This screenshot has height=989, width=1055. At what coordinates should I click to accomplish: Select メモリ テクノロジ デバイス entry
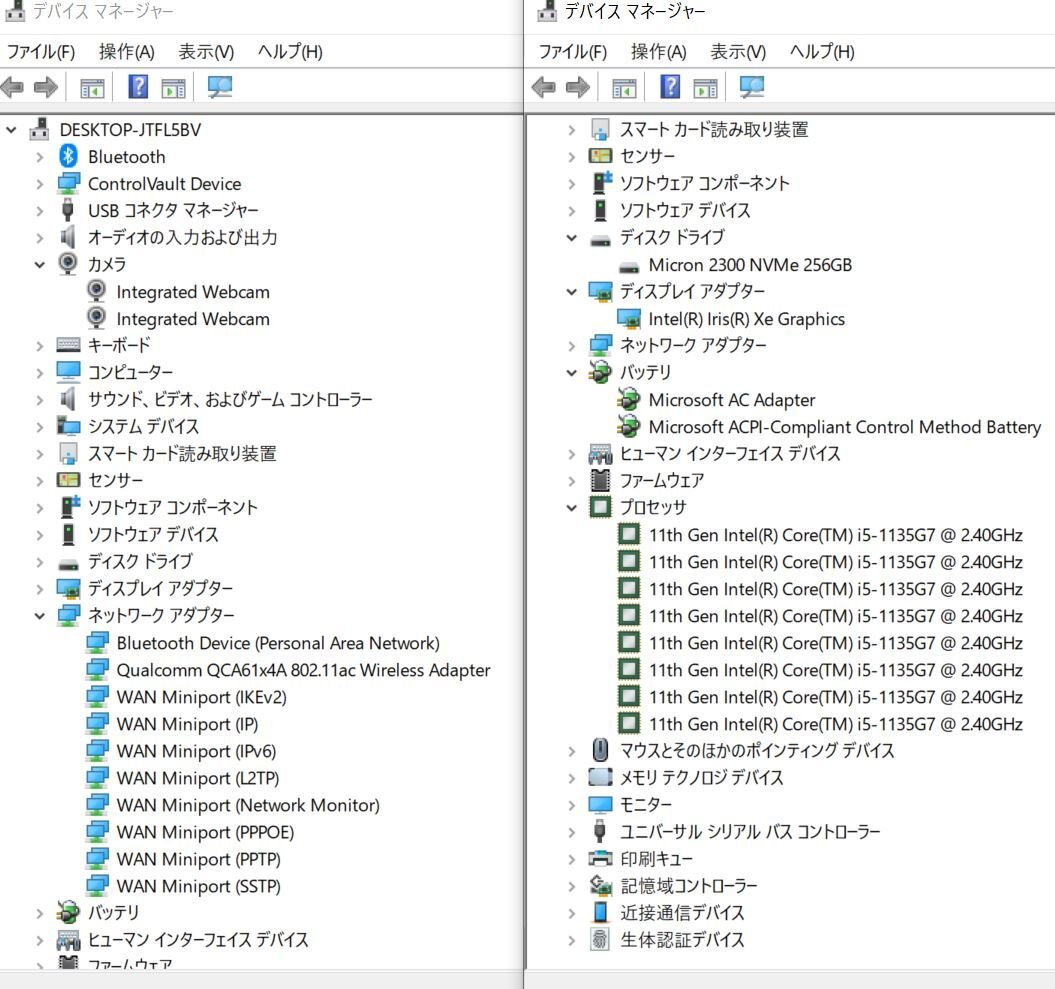(701, 777)
